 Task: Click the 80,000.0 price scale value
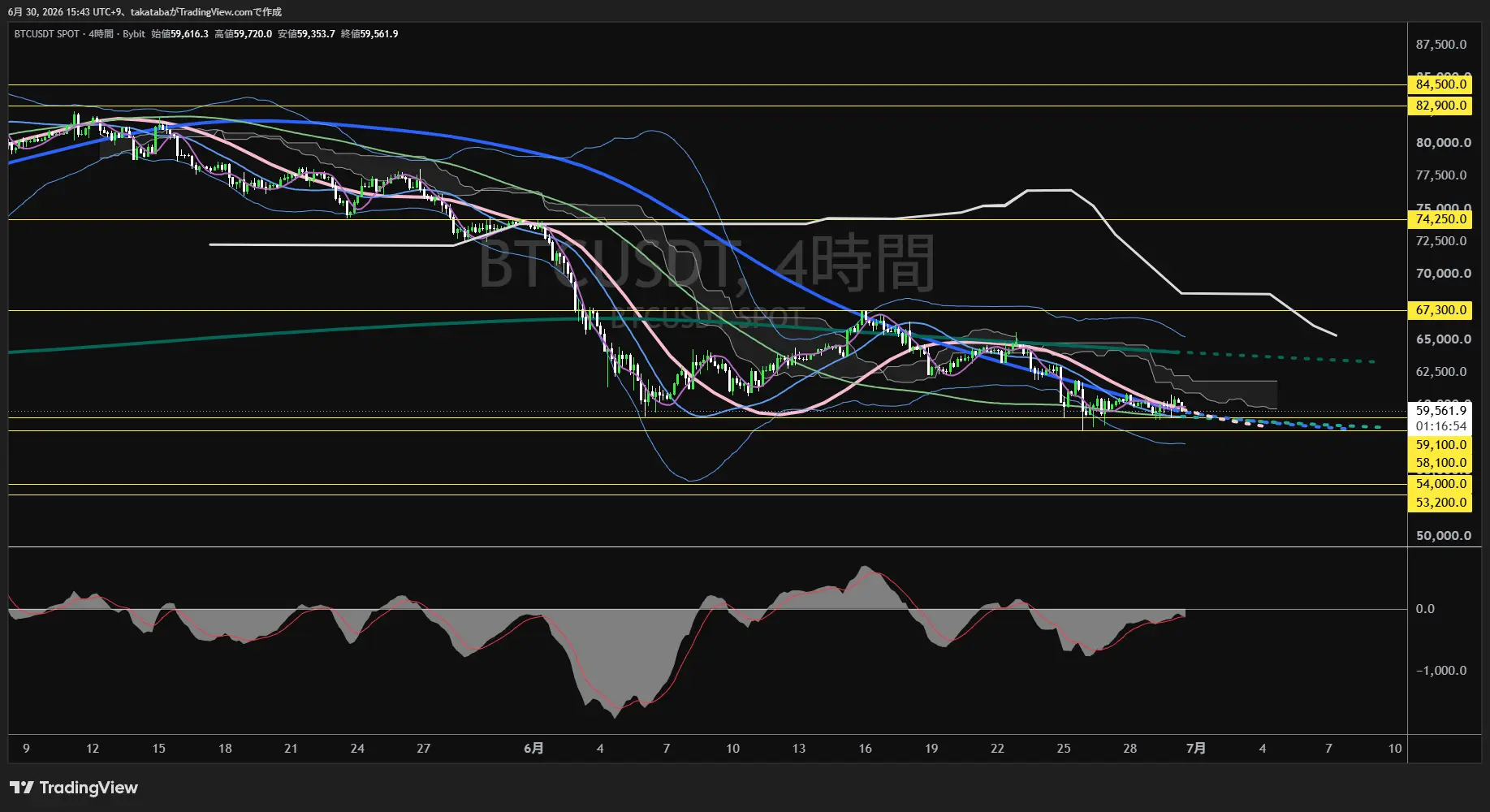1443,143
